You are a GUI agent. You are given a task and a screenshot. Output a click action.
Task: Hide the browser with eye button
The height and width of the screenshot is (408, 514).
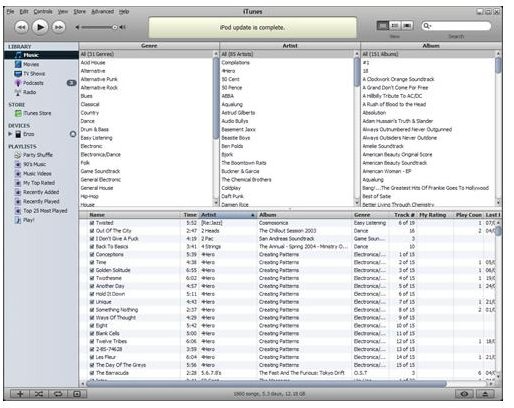coord(464,394)
